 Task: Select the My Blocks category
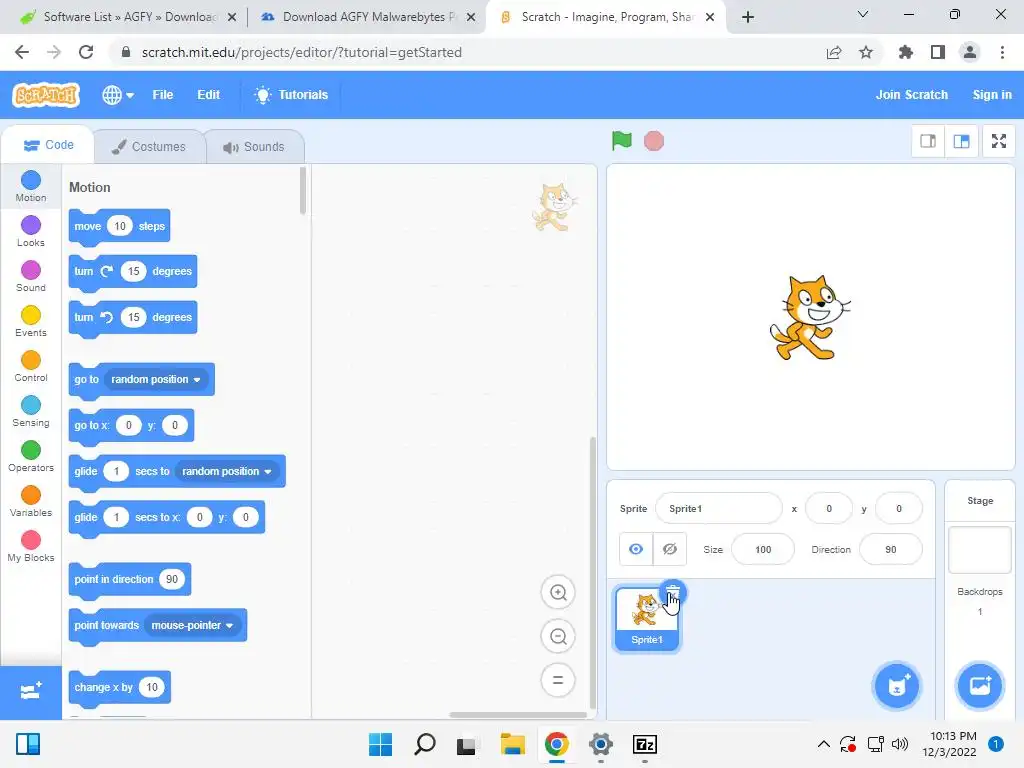coord(31,547)
